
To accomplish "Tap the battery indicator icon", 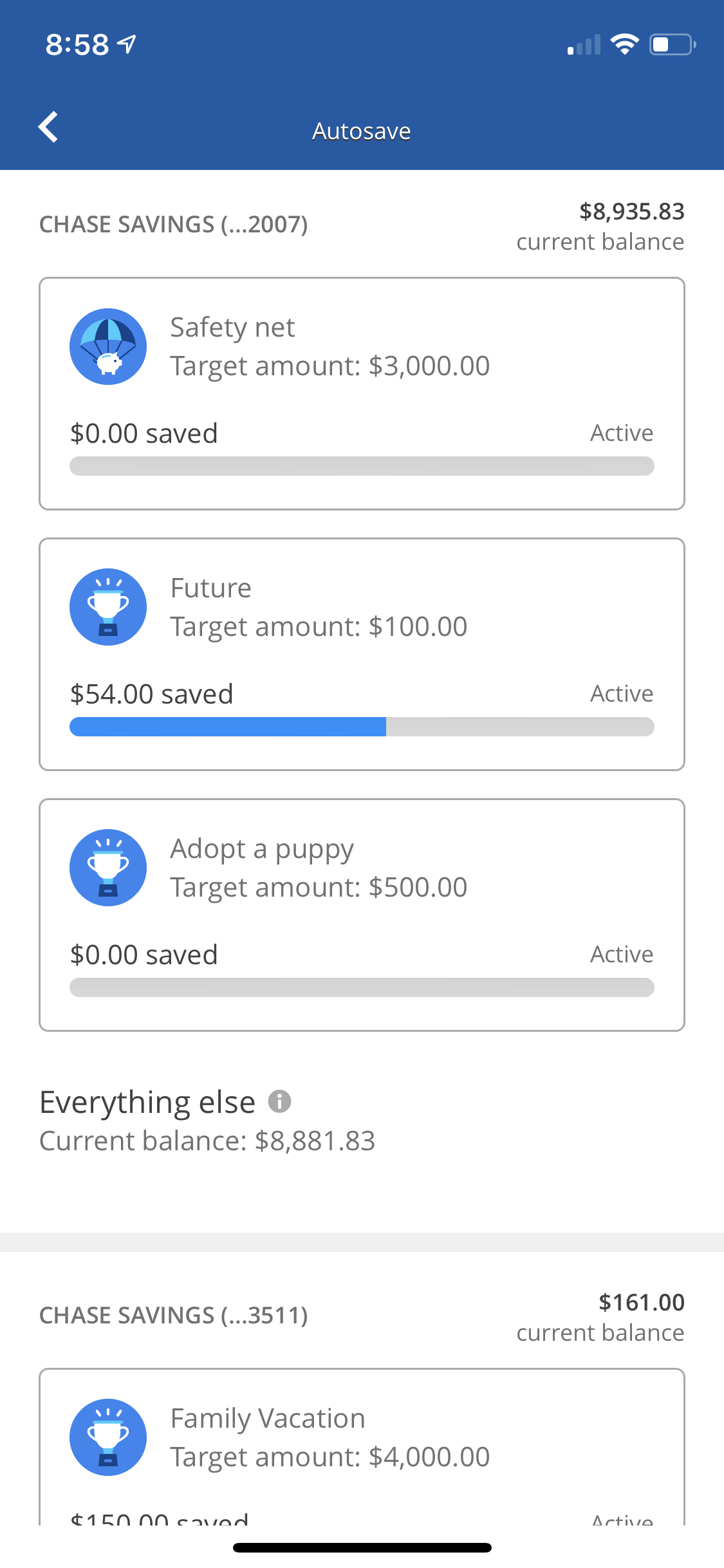I will [672, 44].
